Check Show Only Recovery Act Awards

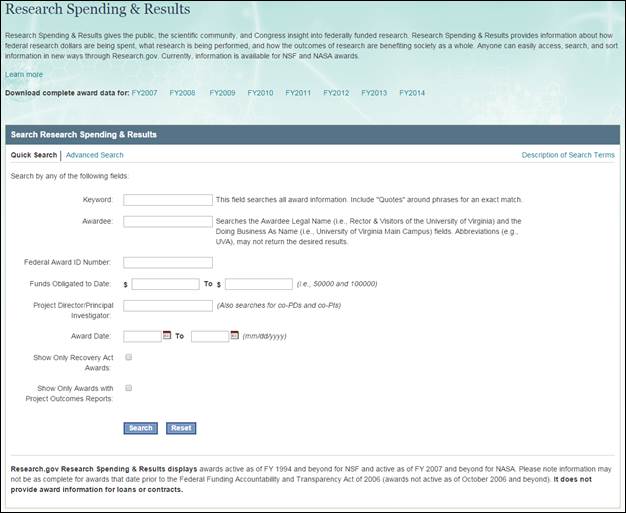point(129,356)
